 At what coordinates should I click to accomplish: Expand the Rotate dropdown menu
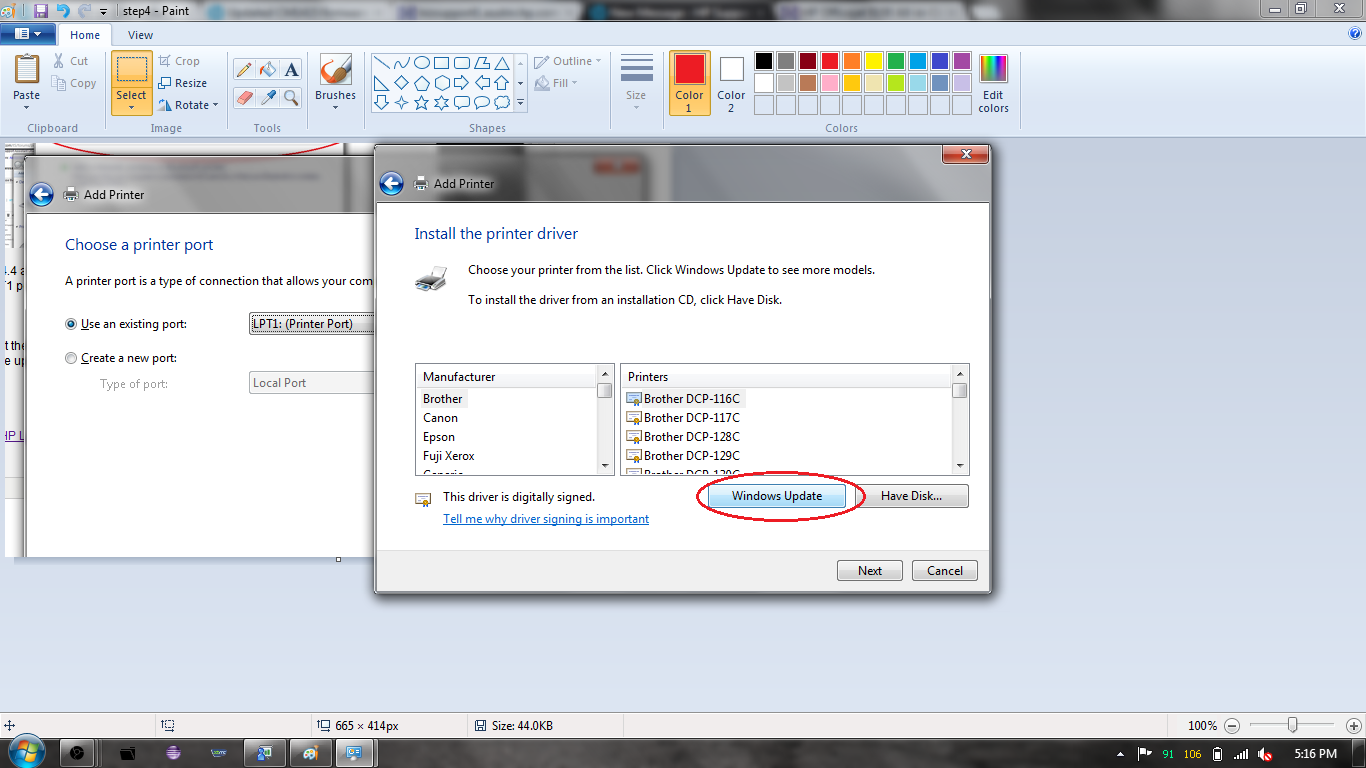click(215, 105)
